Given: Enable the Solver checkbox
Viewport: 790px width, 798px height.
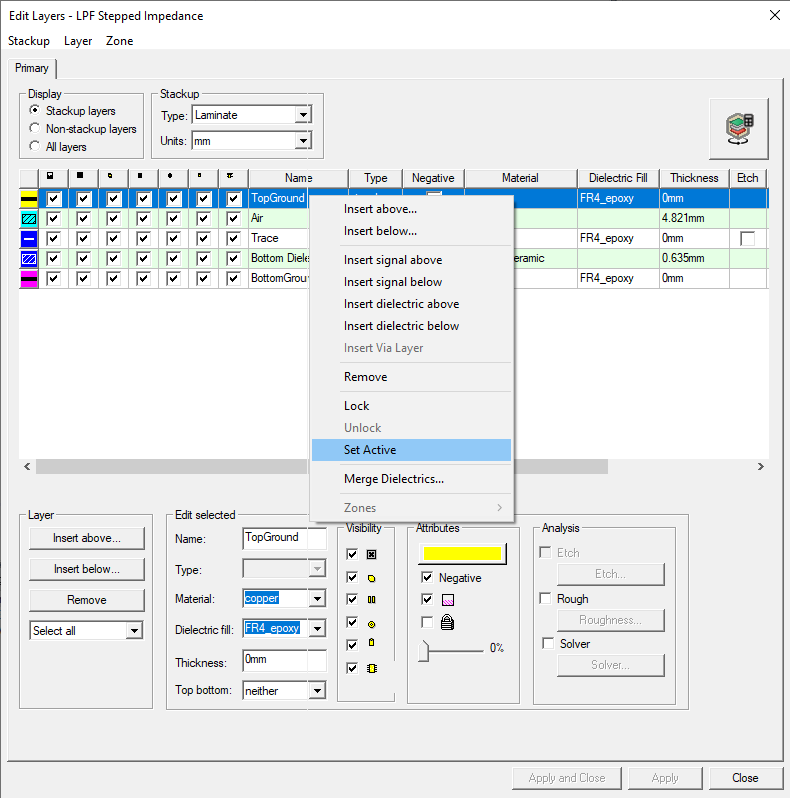Looking at the screenshot, I should click(548, 643).
